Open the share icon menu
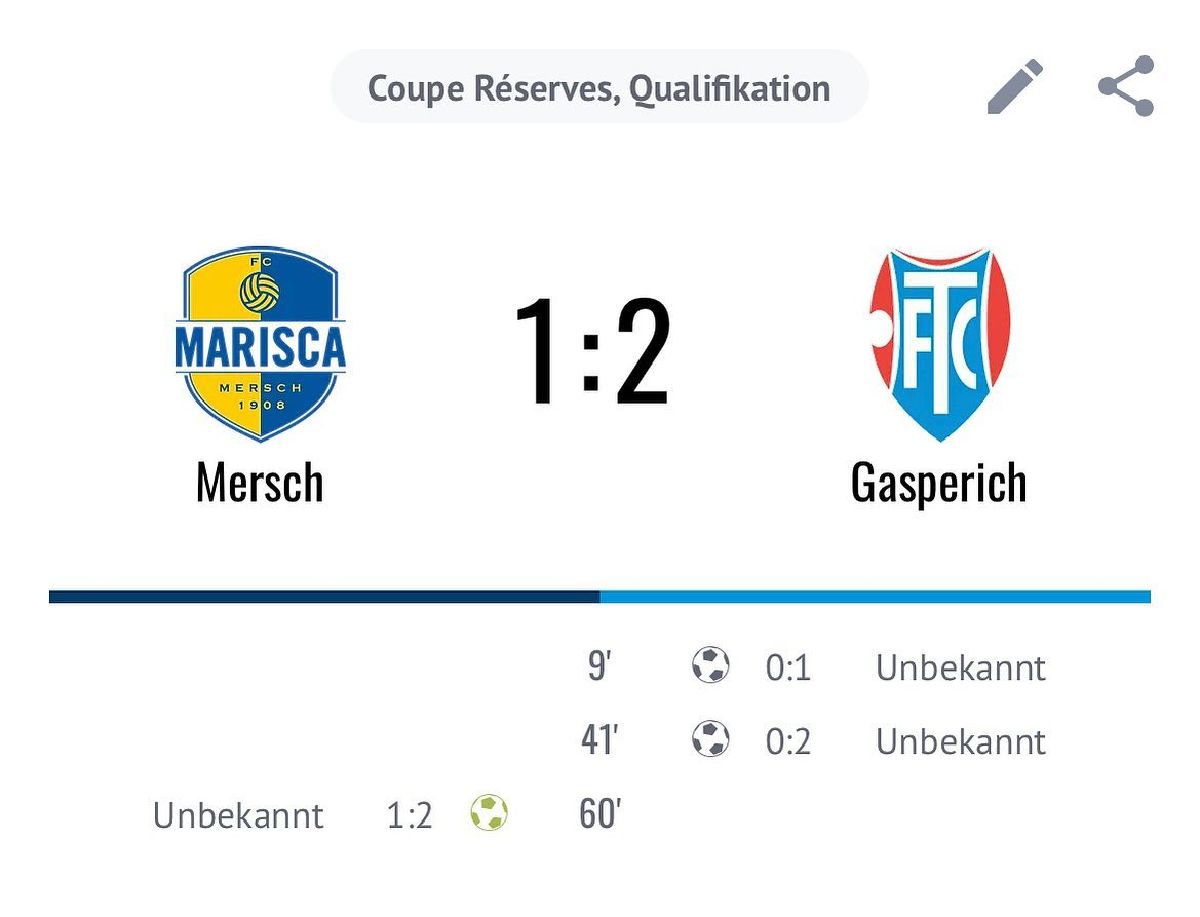The image size is (1200, 917). tap(1126, 86)
